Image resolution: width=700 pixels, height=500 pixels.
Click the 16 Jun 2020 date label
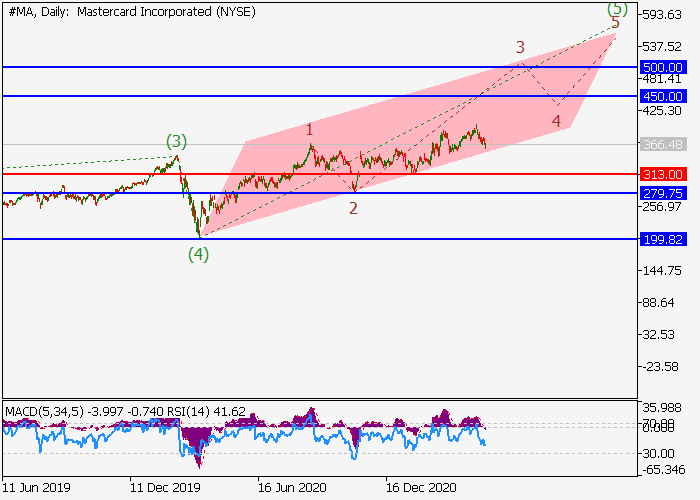click(292, 487)
